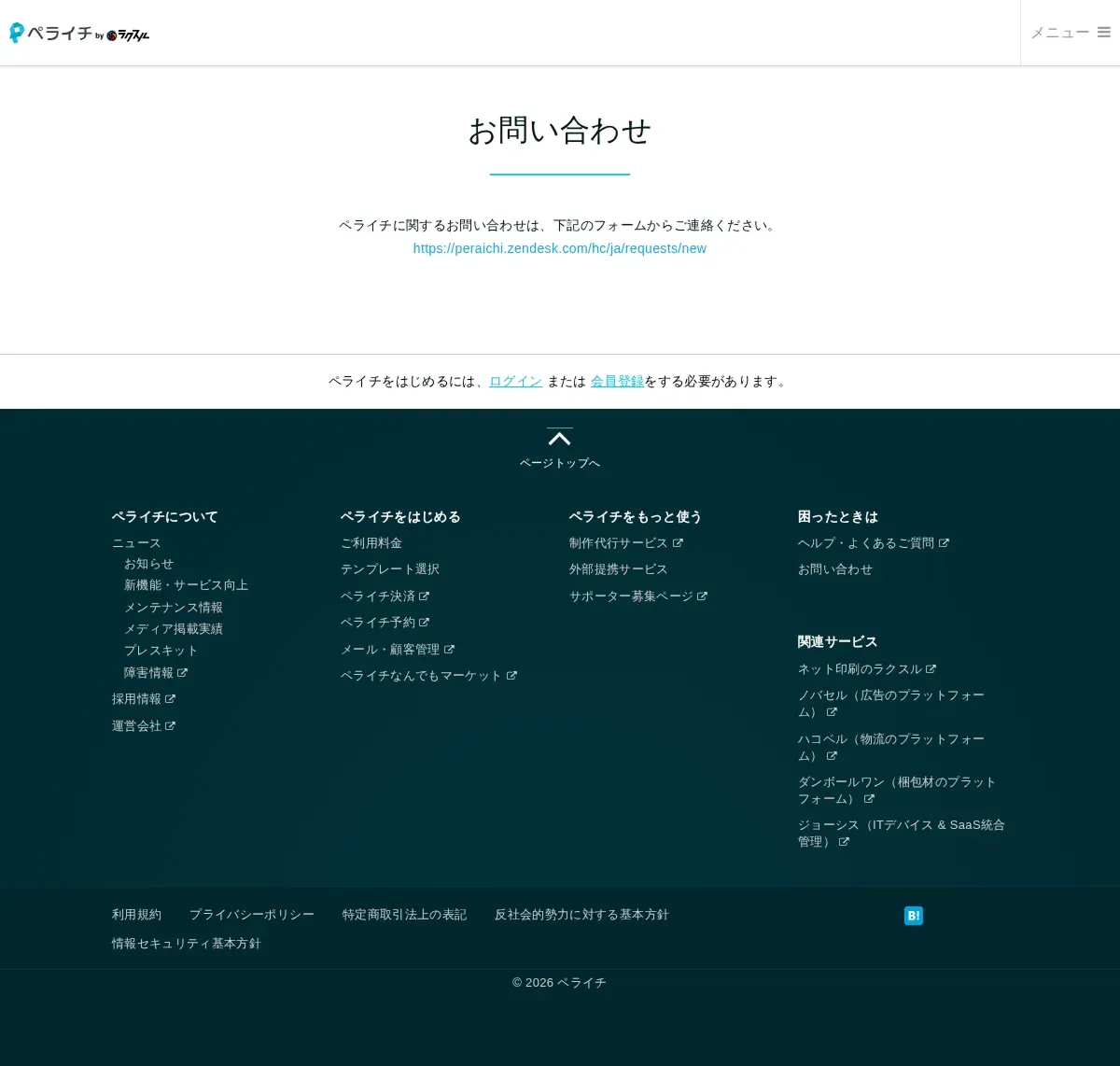Open ご利用料金 in the footer
This screenshot has width=1120, height=1066.
tap(371, 543)
